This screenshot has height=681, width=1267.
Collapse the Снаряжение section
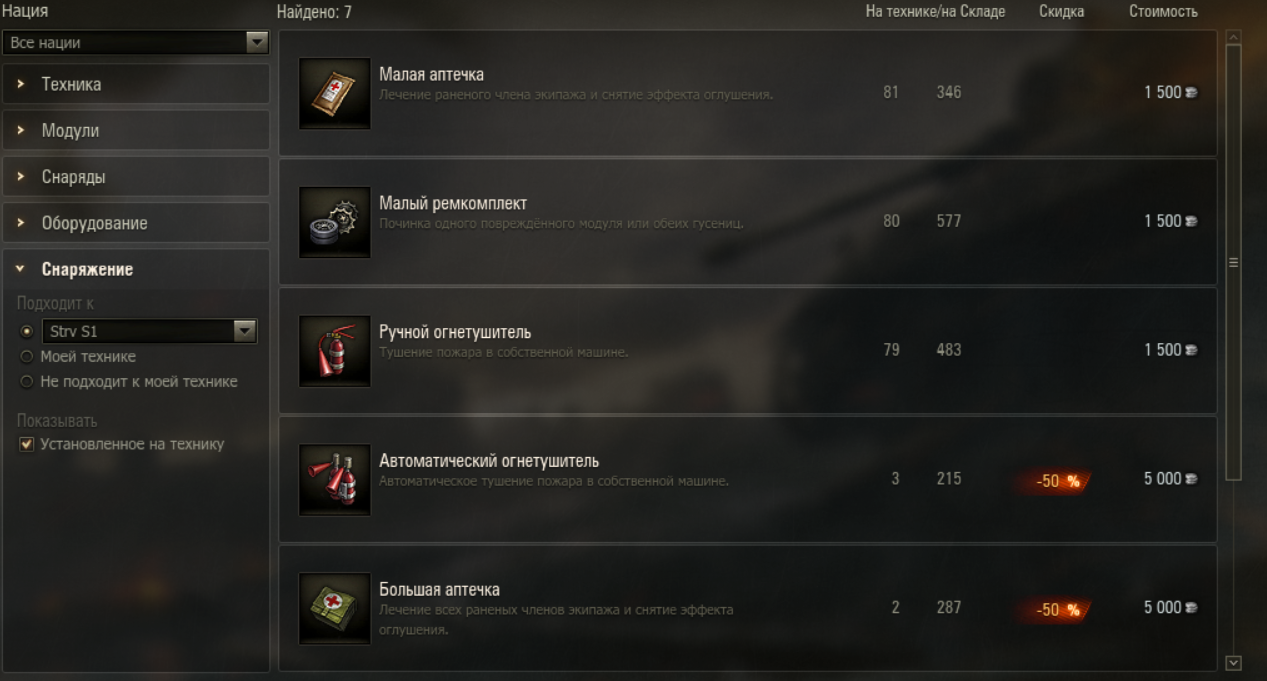coord(136,269)
